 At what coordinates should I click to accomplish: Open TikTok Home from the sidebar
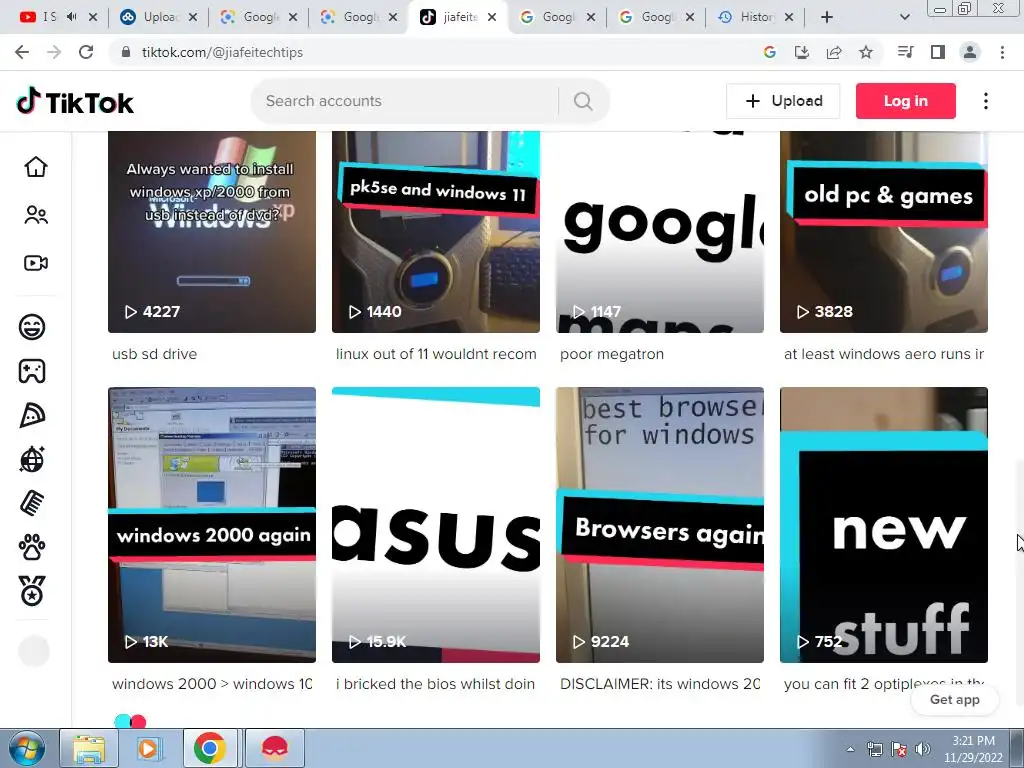[36, 167]
